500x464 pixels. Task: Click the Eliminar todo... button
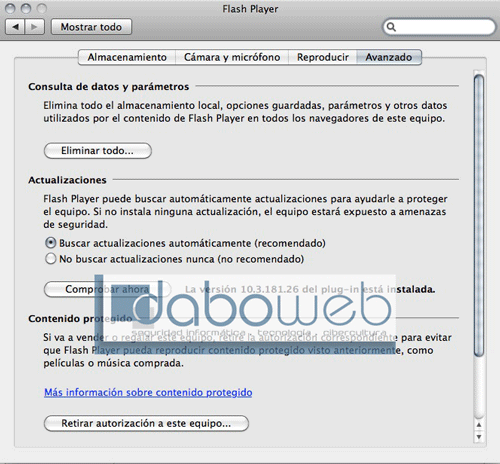(x=98, y=151)
